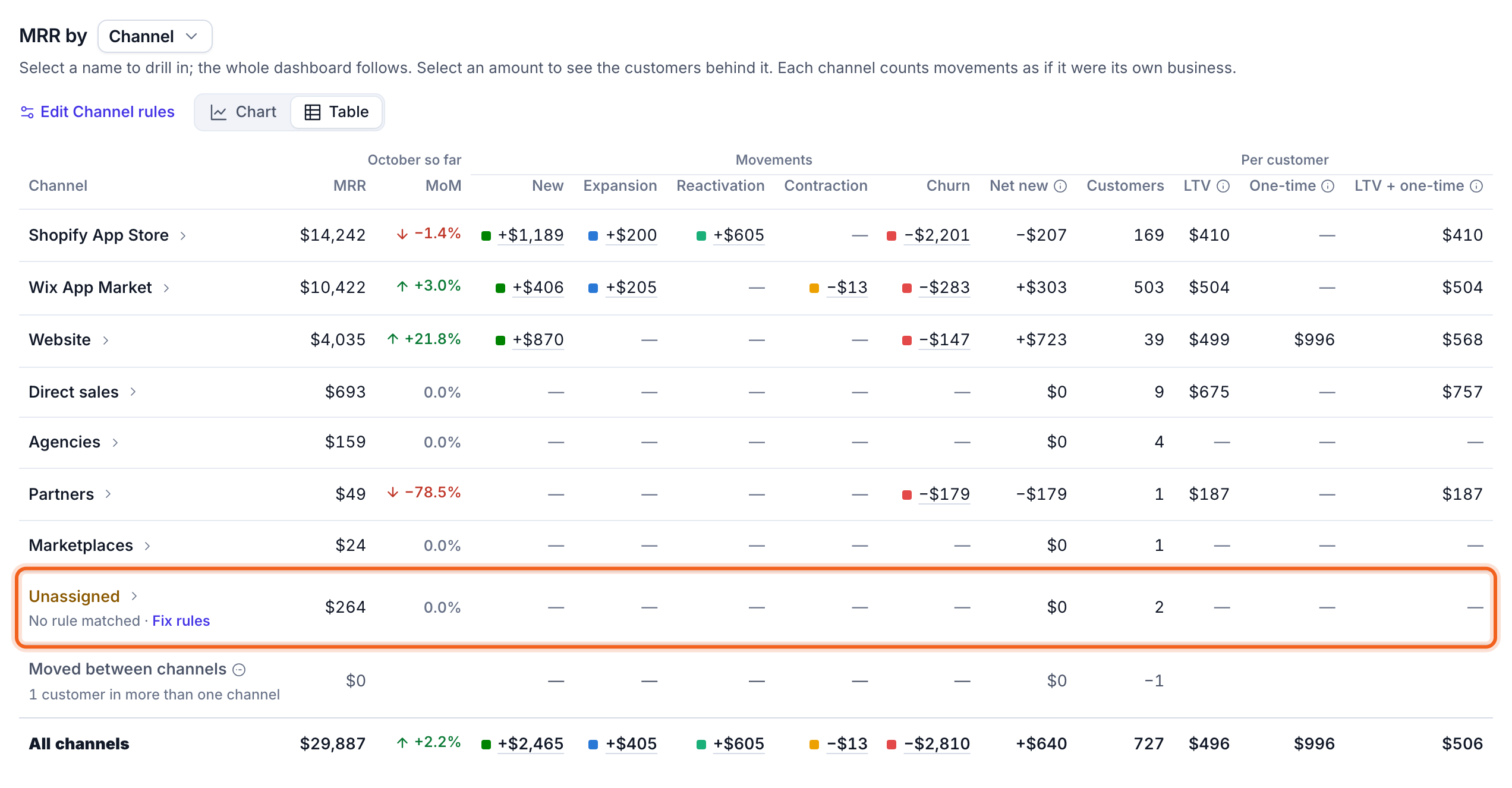Screen dimensions: 1512x788
Task: Click the LTV column info icon
Action: pyautogui.click(x=1223, y=186)
